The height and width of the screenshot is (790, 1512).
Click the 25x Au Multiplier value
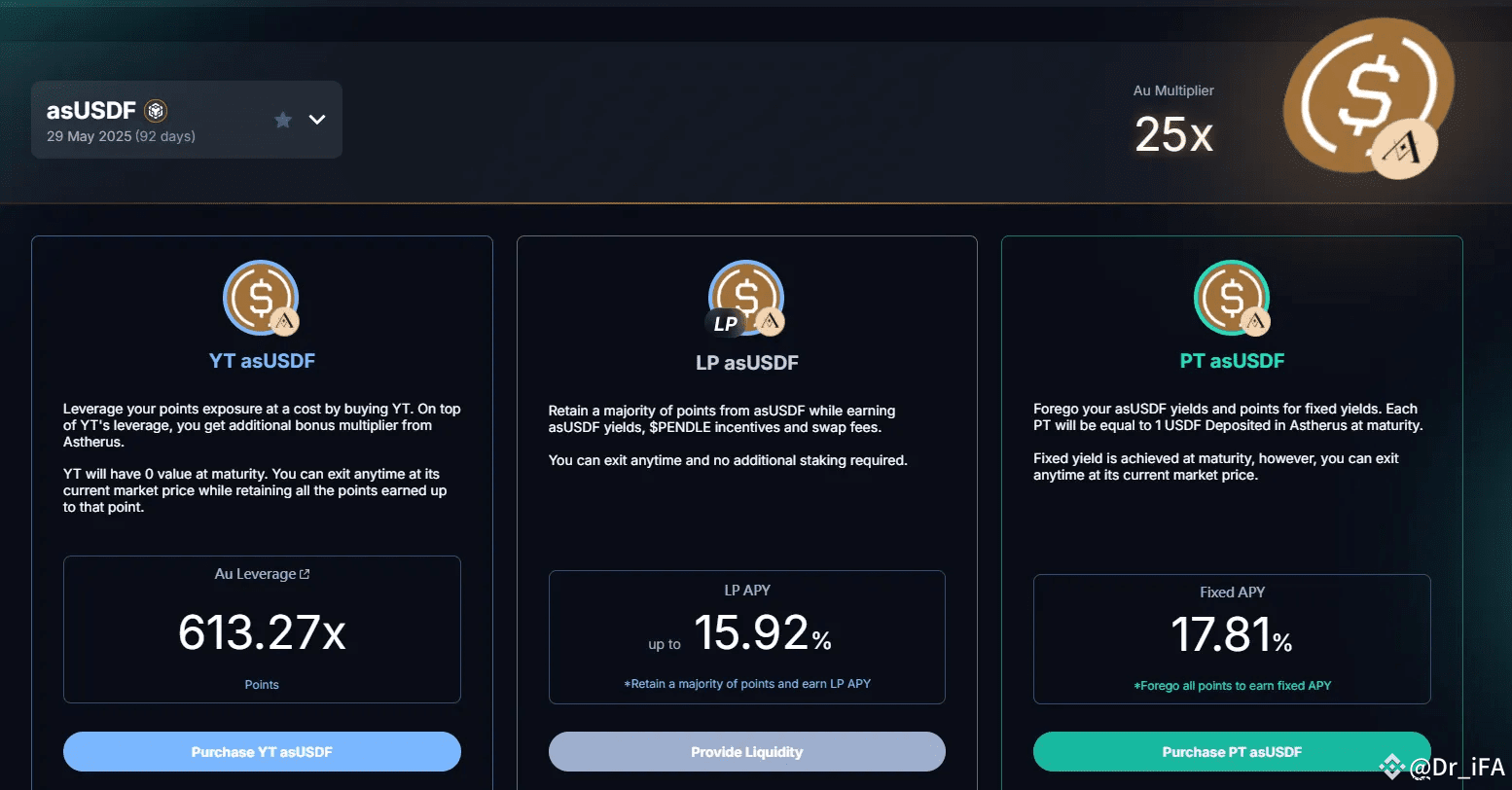click(x=1173, y=134)
